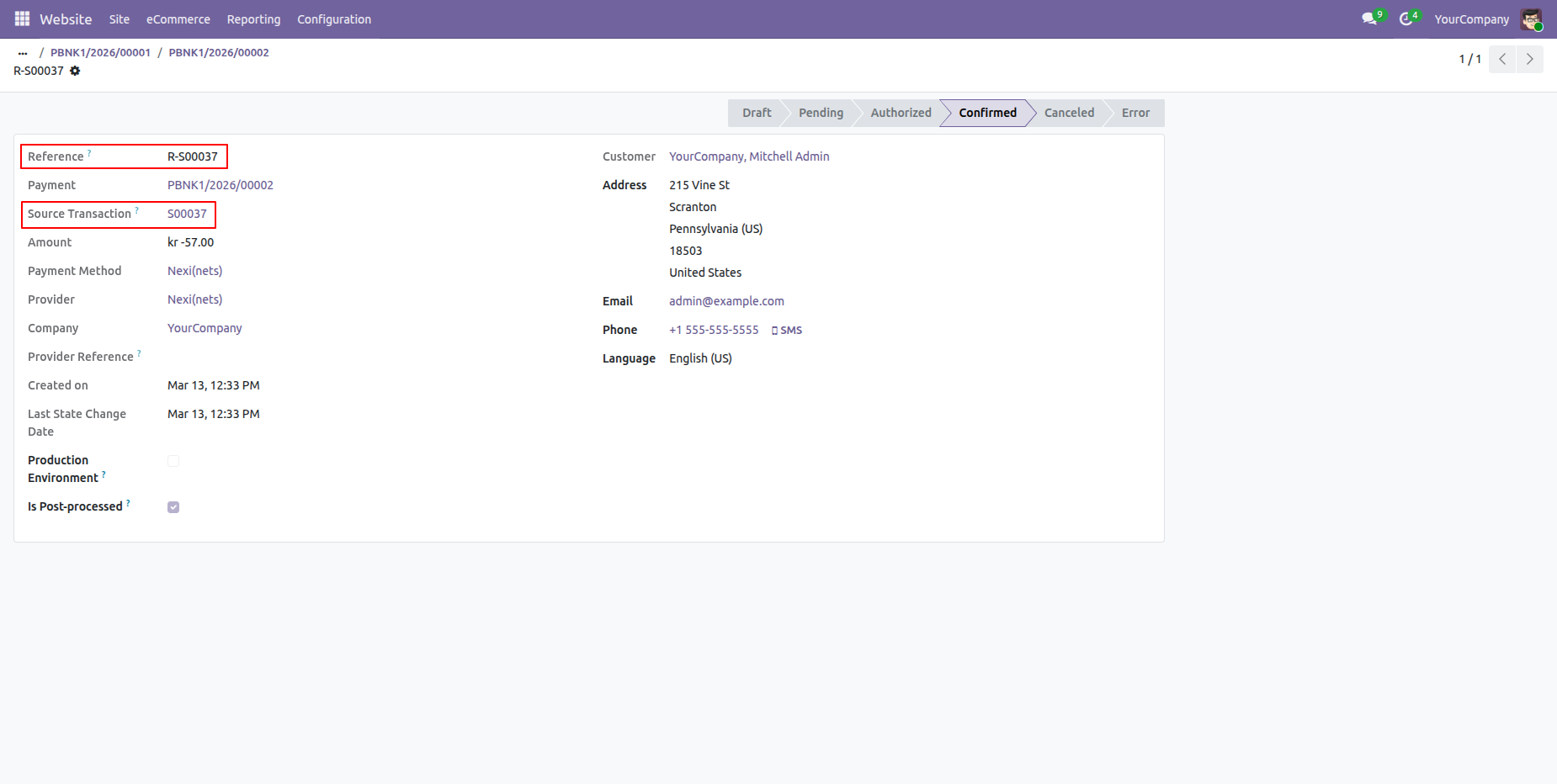Screen dimensions: 1557x784
Task: Click the pager counter 1 / 1
Action: tap(1469, 59)
